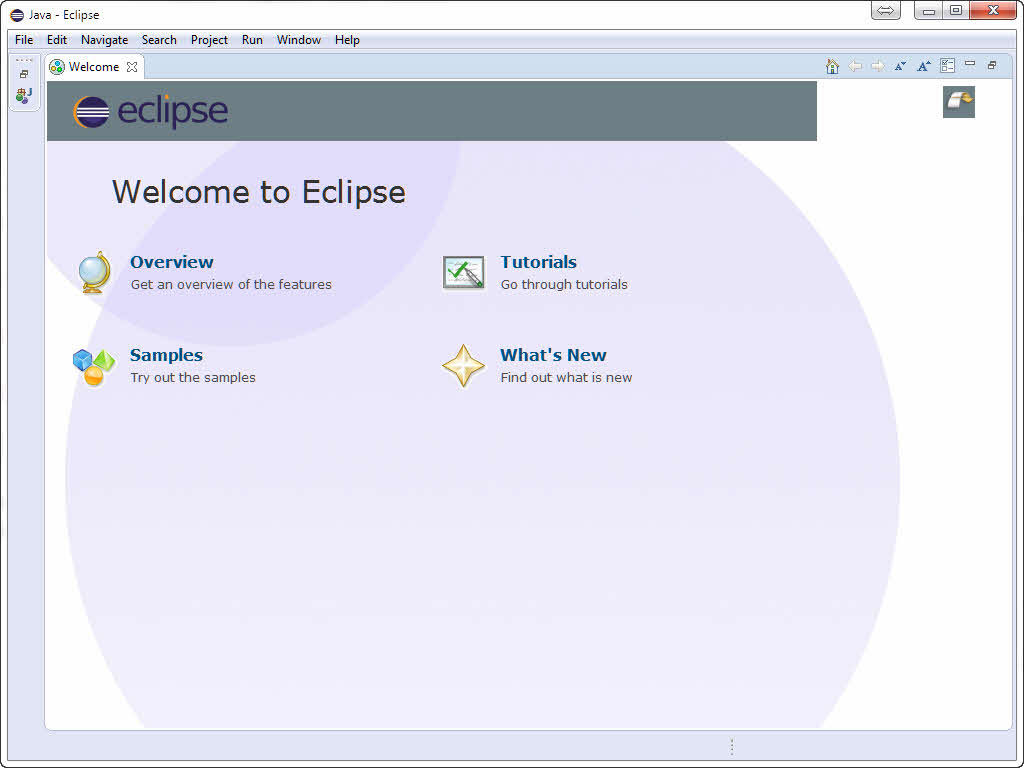This screenshot has width=1024, height=768.
Task: Click 'Get an overview of the features' text
Action: pos(231,285)
